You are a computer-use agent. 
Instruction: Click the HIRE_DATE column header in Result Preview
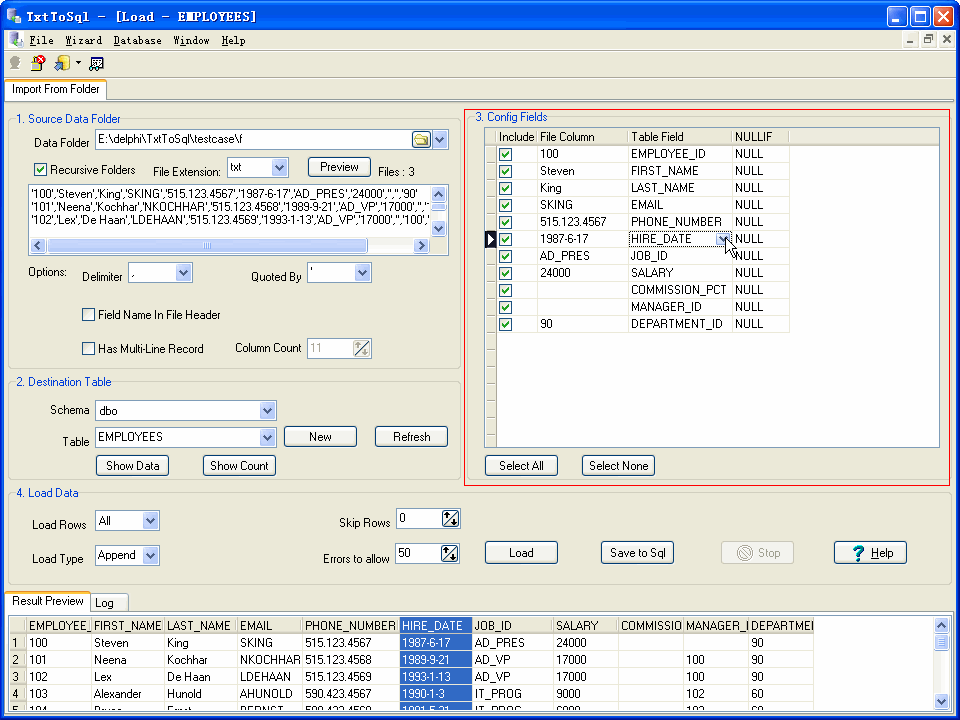click(x=435, y=626)
